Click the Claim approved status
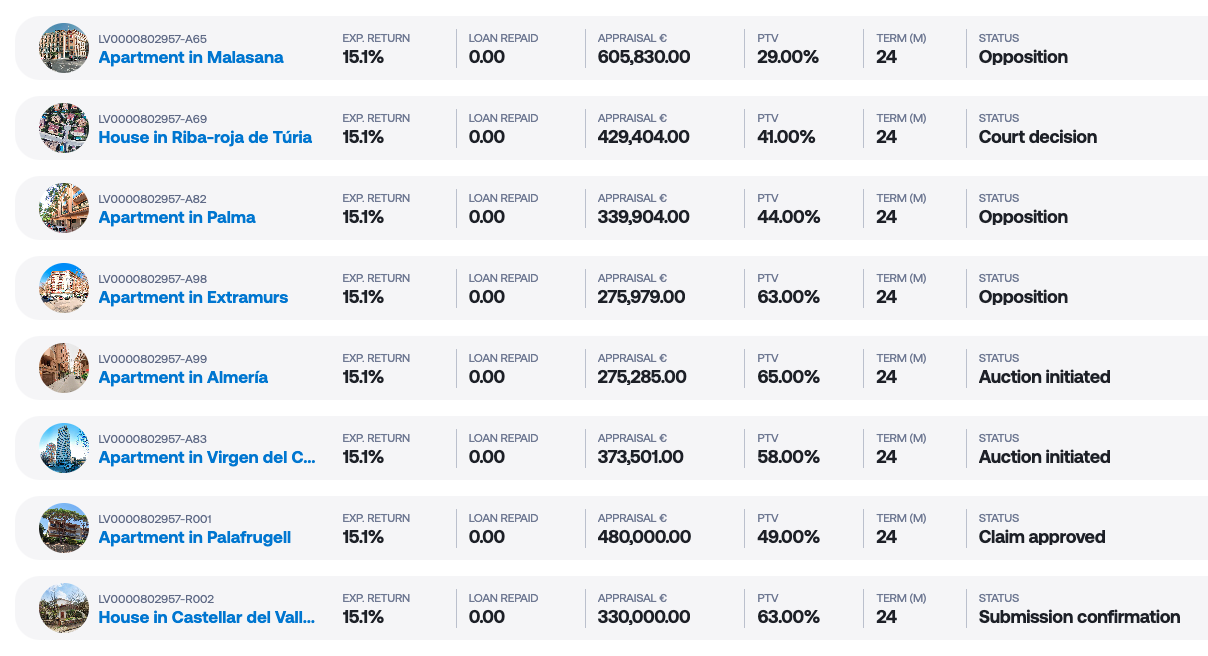 point(1042,538)
